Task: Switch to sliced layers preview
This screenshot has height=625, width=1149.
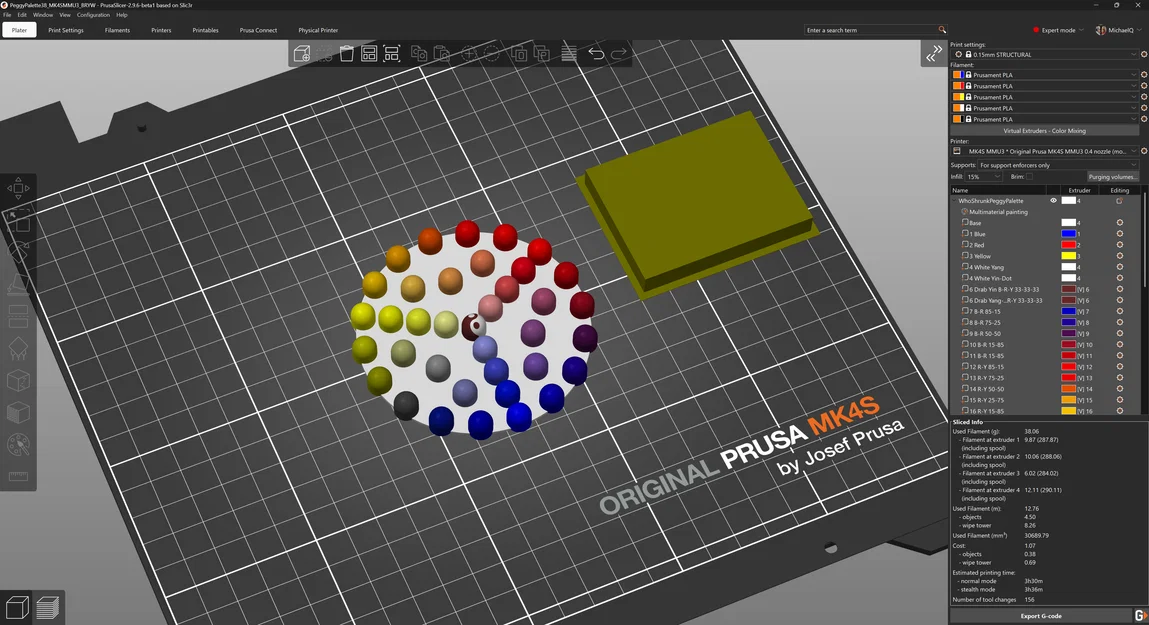Action: click(x=48, y=607)
